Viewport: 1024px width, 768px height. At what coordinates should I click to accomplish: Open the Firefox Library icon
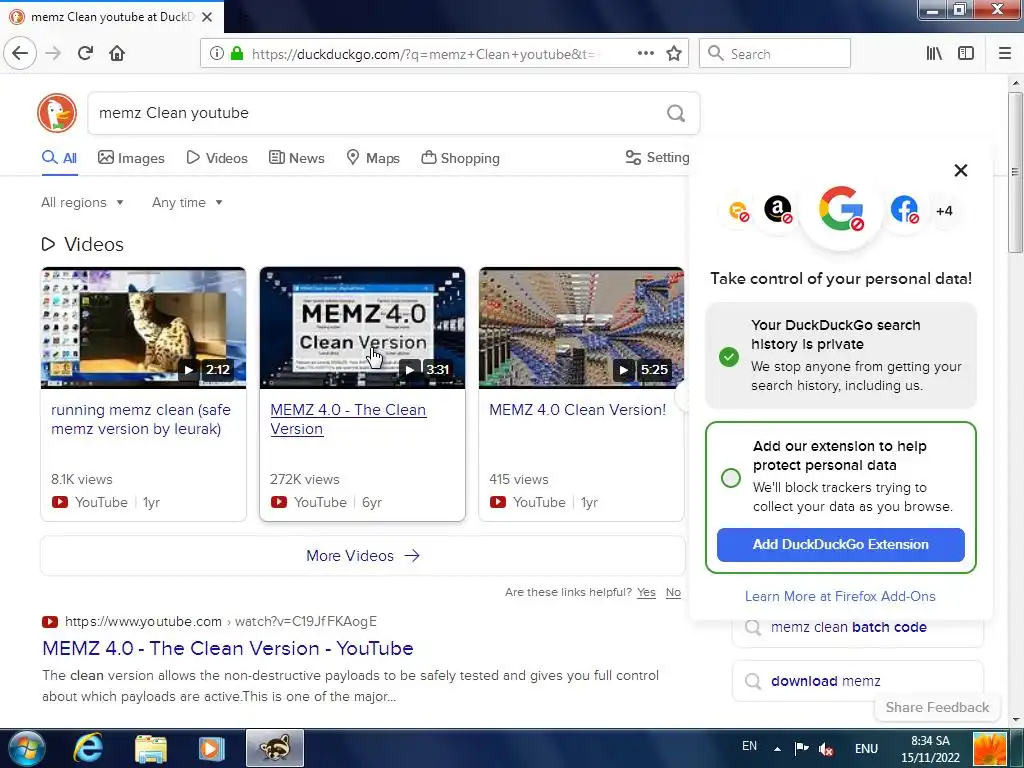[x=934, y=54]
